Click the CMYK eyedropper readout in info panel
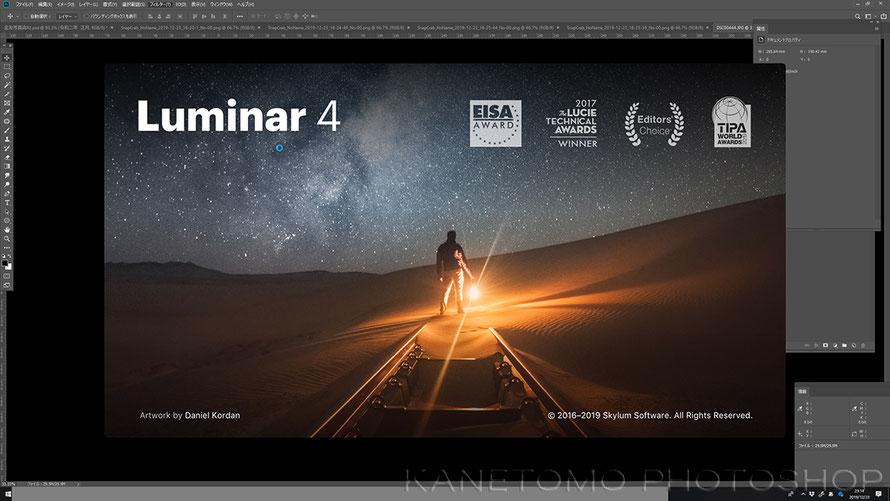 point(854,408)
